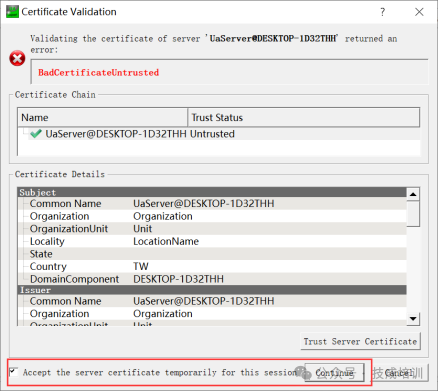
Task: Click the Unit value in Subject
Action: coord(142,229)
